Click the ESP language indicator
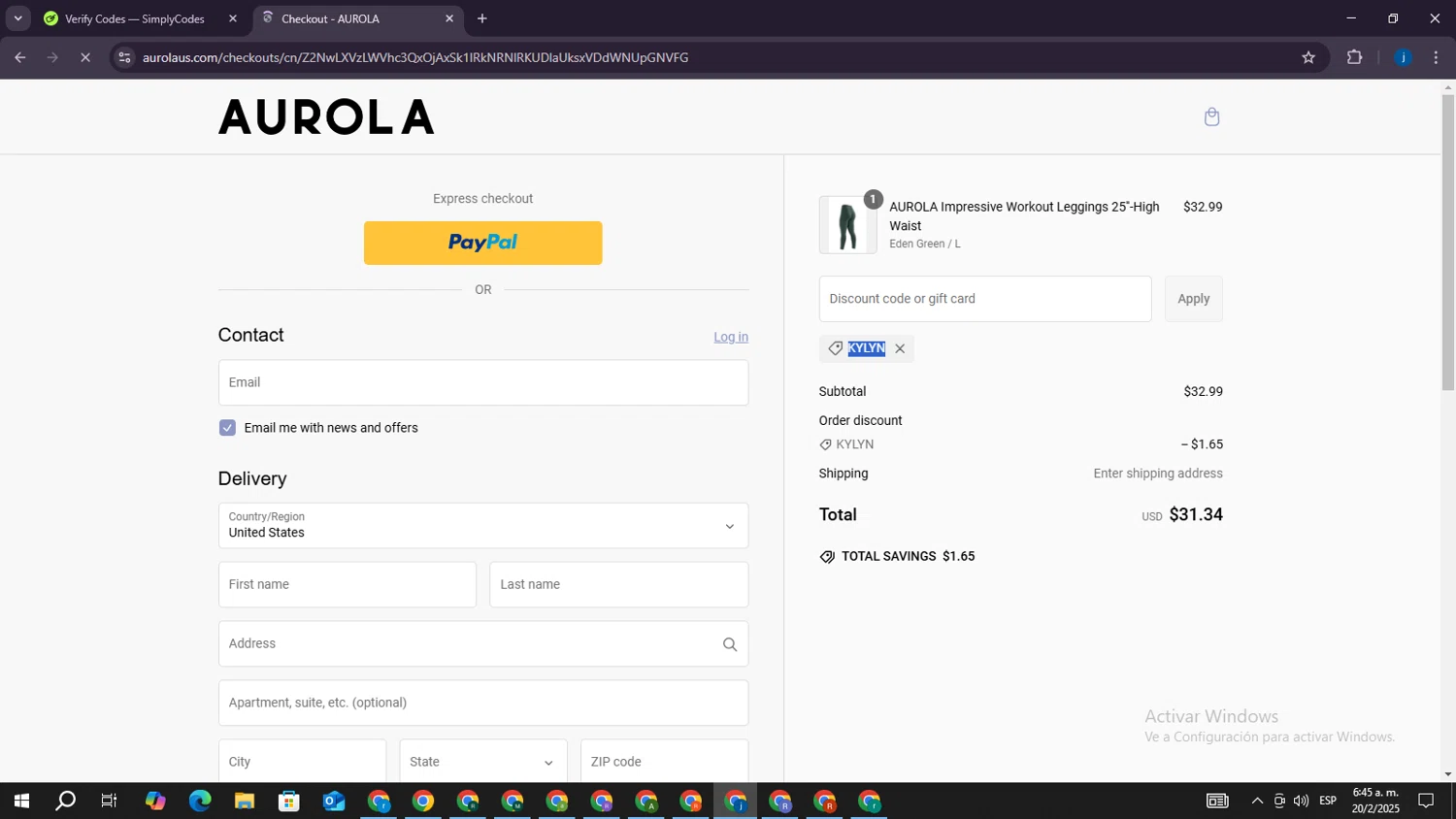Viewport: 1456px width, 819px height. click(1328, 801)
